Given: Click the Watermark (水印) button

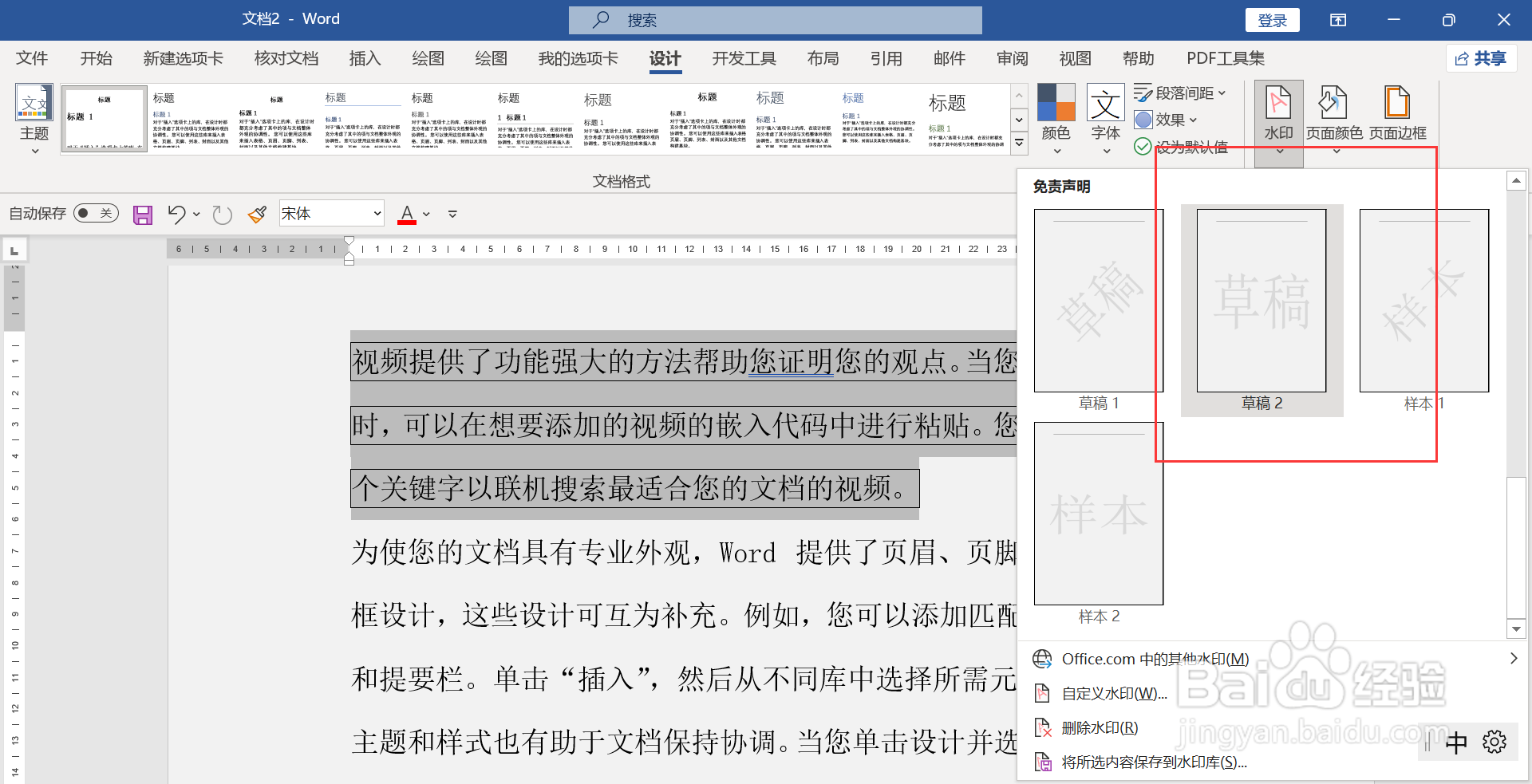Looking at the screenshot, I should [1278, 123].
